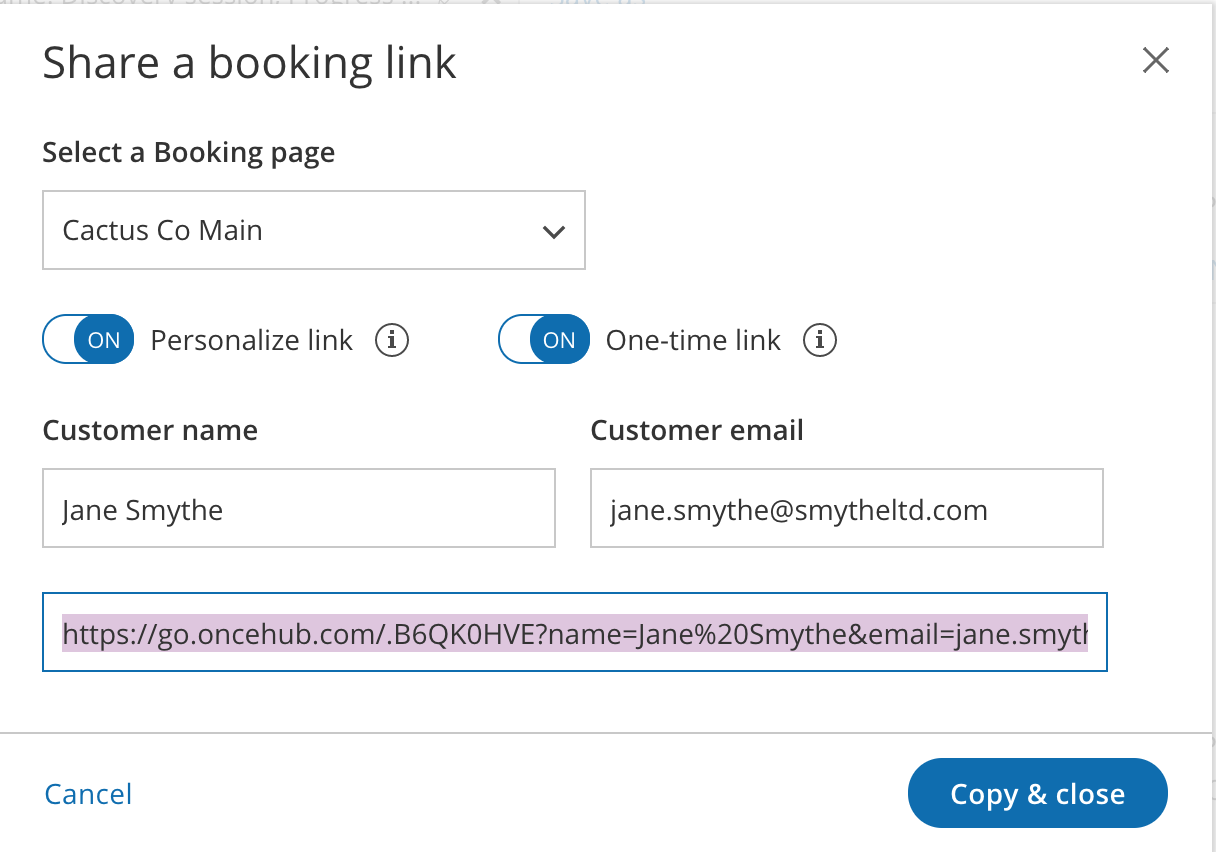
Task: Click the ON knob of One-time switch
Action: (560, 340)
